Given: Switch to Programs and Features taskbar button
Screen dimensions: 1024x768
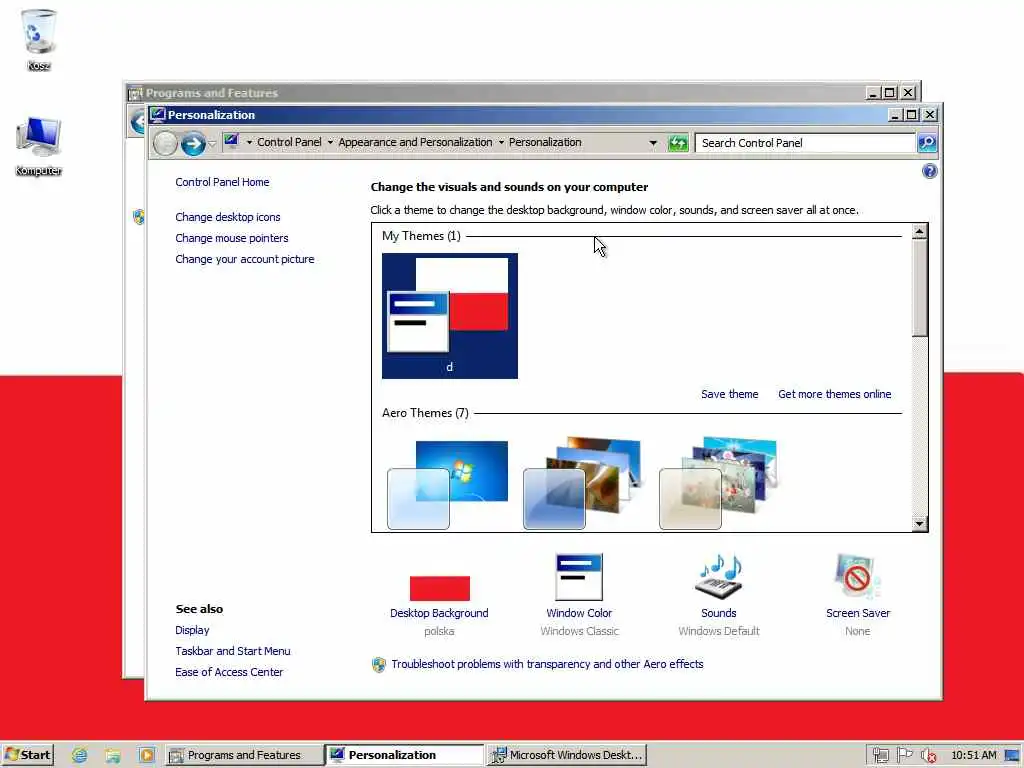Looking at the screenshot, I should tap(244, 755).
